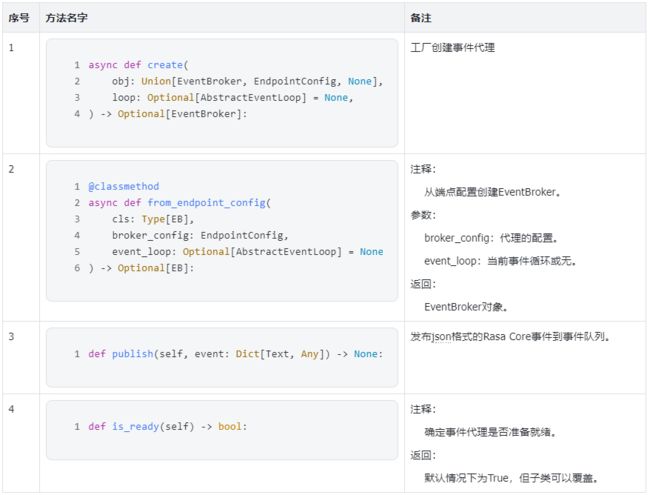Image resolution: width=650 pixels, height=495 pixels.
Task: Click the 发布json格式的Rasa Core事件 remark
Action: pyautogui.click(x=510, y=337)
